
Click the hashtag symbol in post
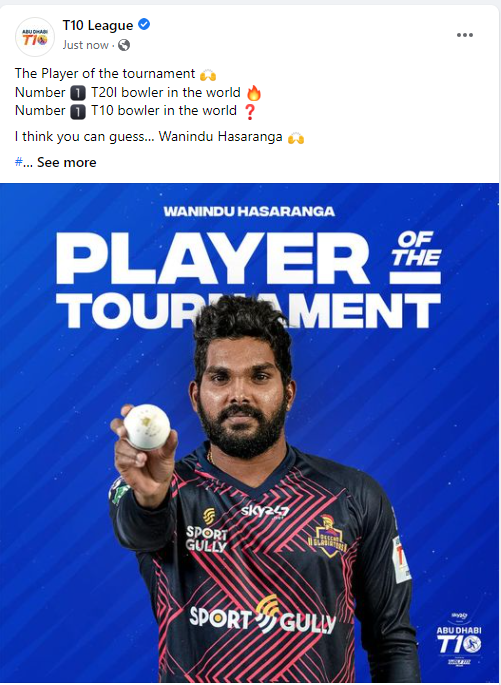[18, 163]
